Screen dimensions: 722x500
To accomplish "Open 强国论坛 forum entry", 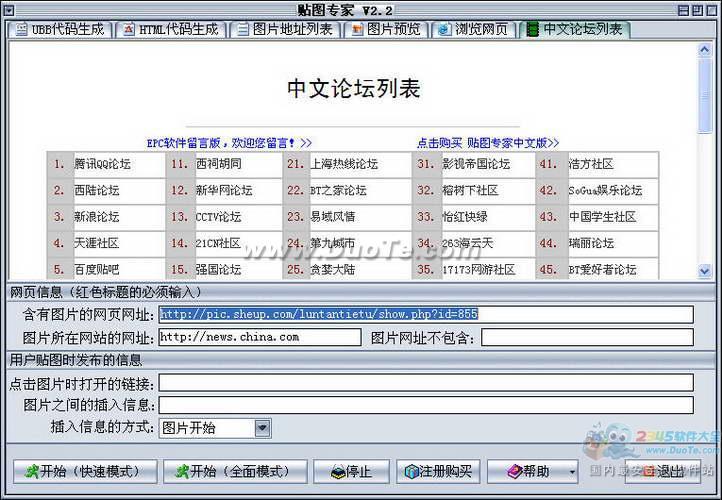I will (x=218, y=269).
